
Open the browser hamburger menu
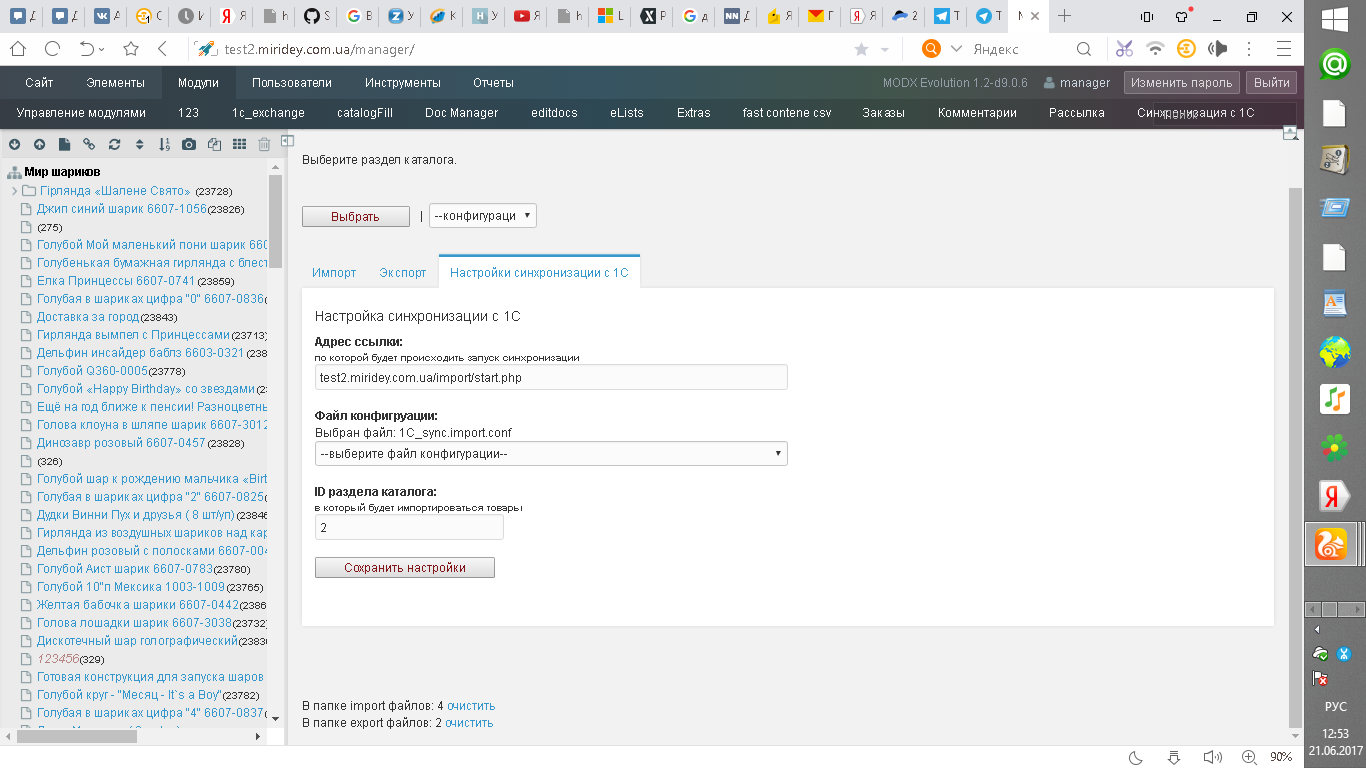pyautogui.click(x=1284, y=49)
